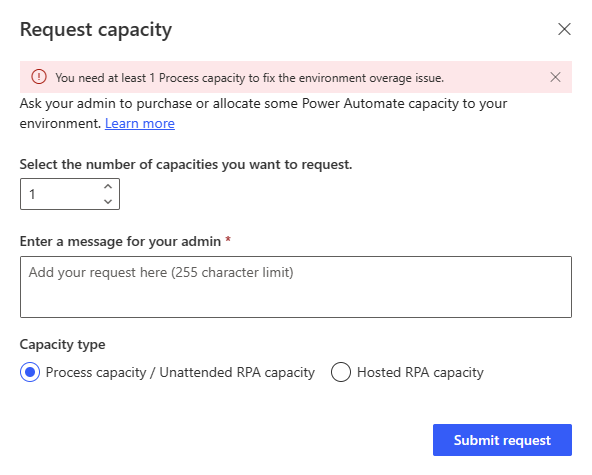
Task: Click the Hosted RPA capacity label text
Action: 420,373
